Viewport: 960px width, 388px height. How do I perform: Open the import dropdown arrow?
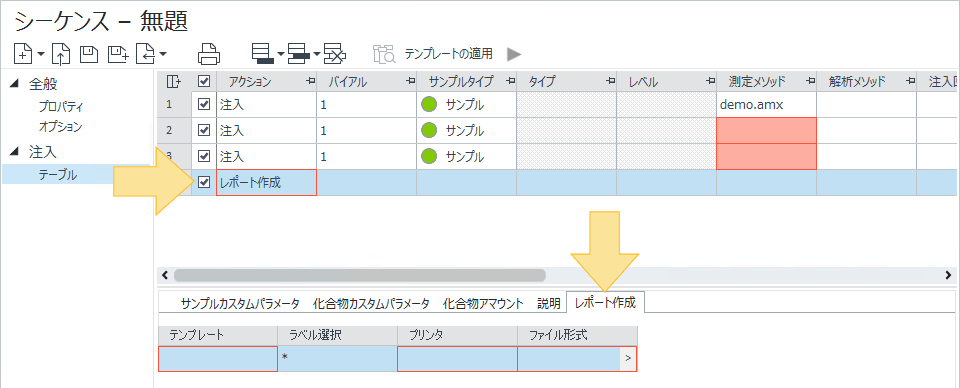[x=163, y=54]
